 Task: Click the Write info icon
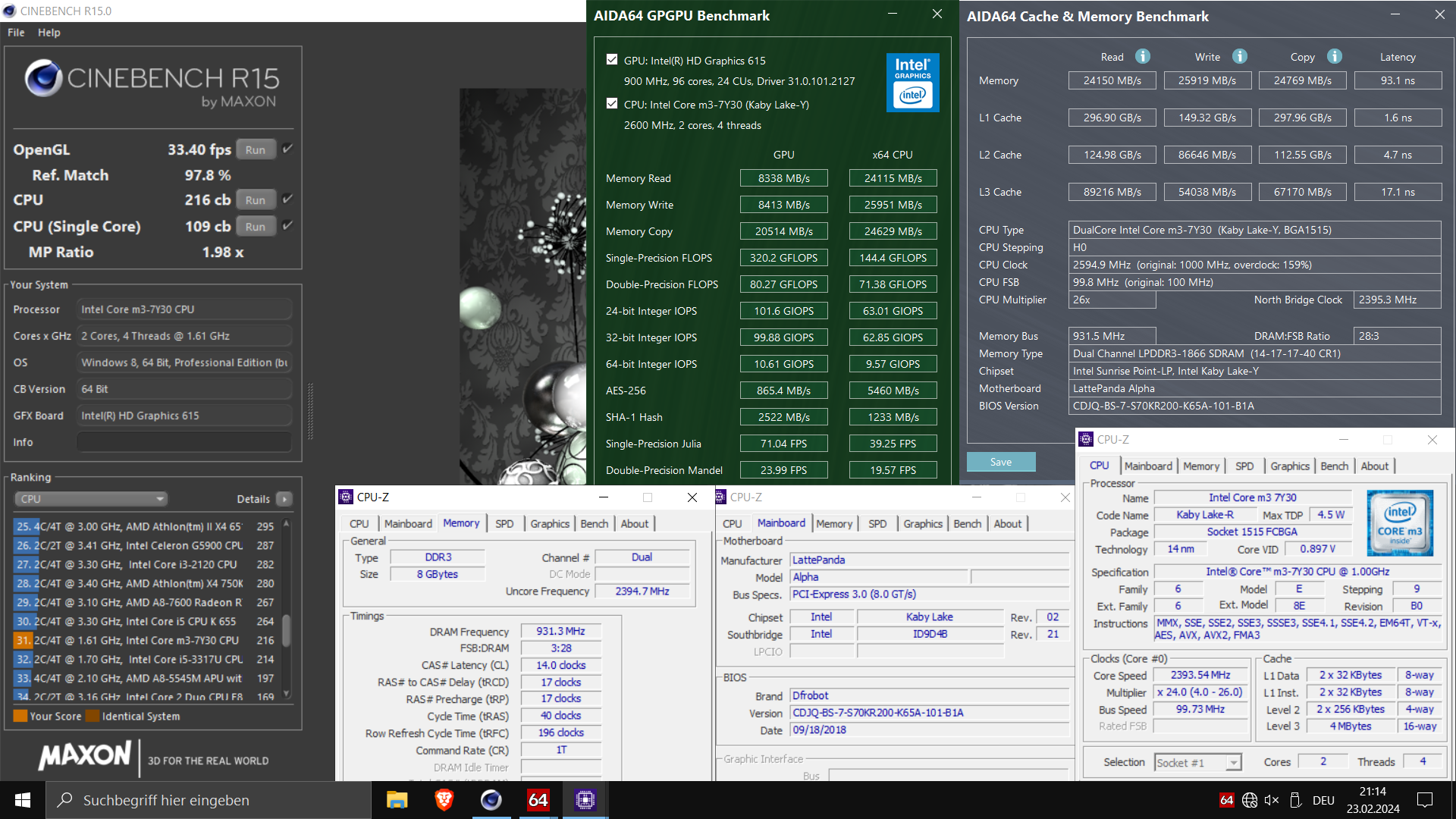[1239, 57]
